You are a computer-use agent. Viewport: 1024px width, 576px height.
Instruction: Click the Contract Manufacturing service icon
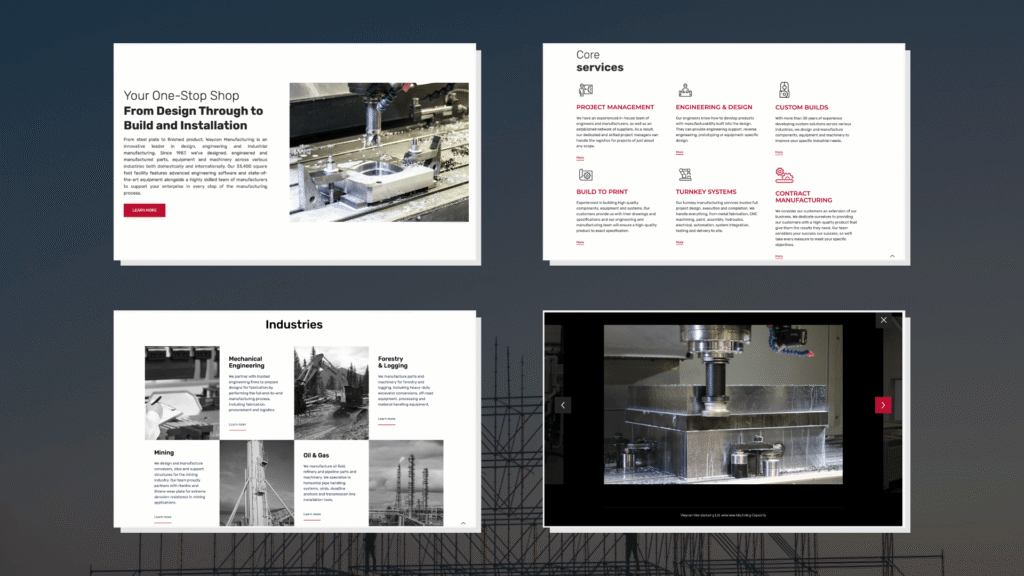784,175
